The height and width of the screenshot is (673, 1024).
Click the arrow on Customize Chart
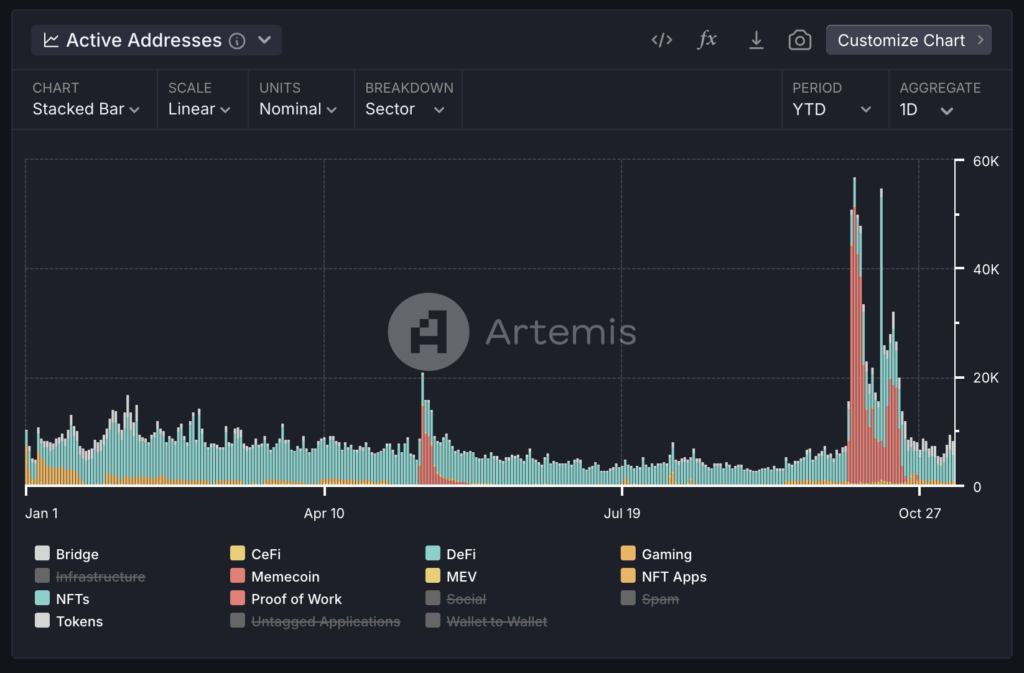[x=980, y=40]
